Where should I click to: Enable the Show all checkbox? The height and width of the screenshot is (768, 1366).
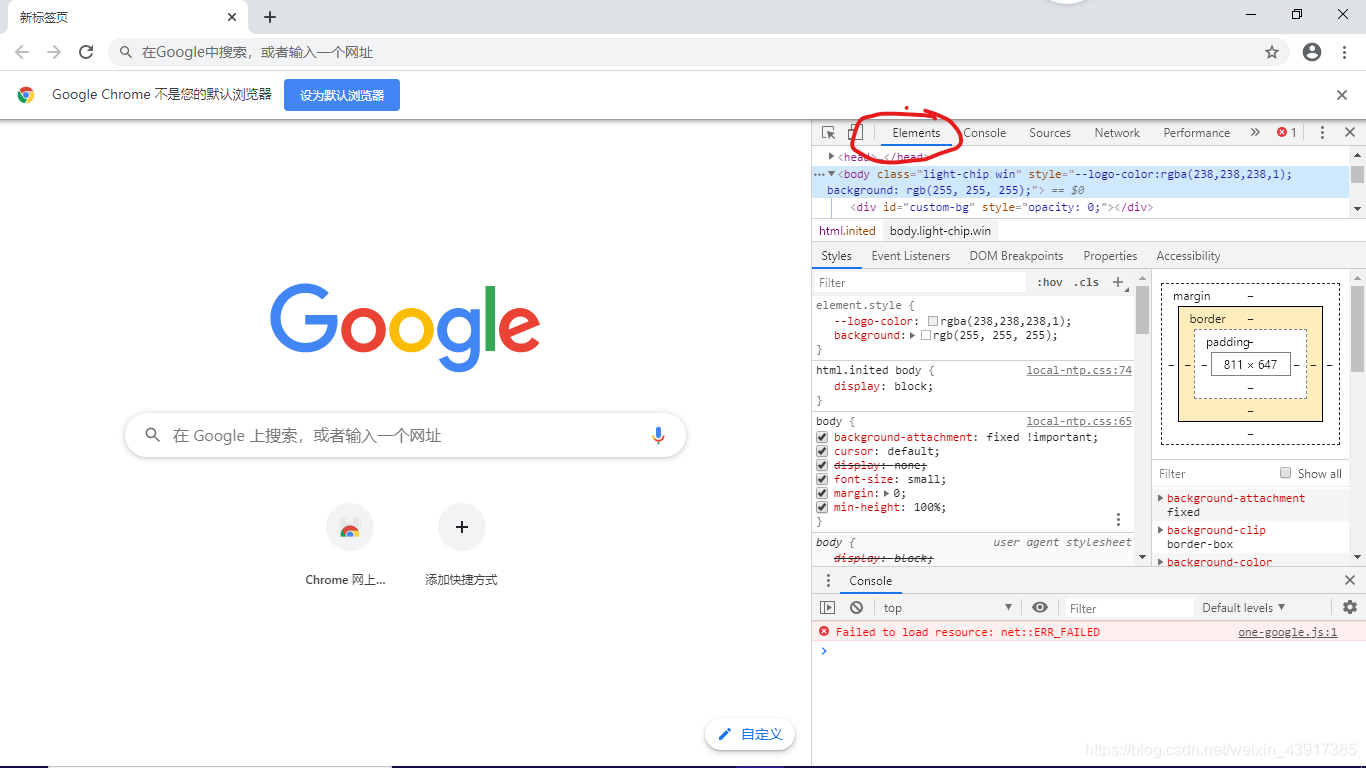click(x=1286, y=473)
